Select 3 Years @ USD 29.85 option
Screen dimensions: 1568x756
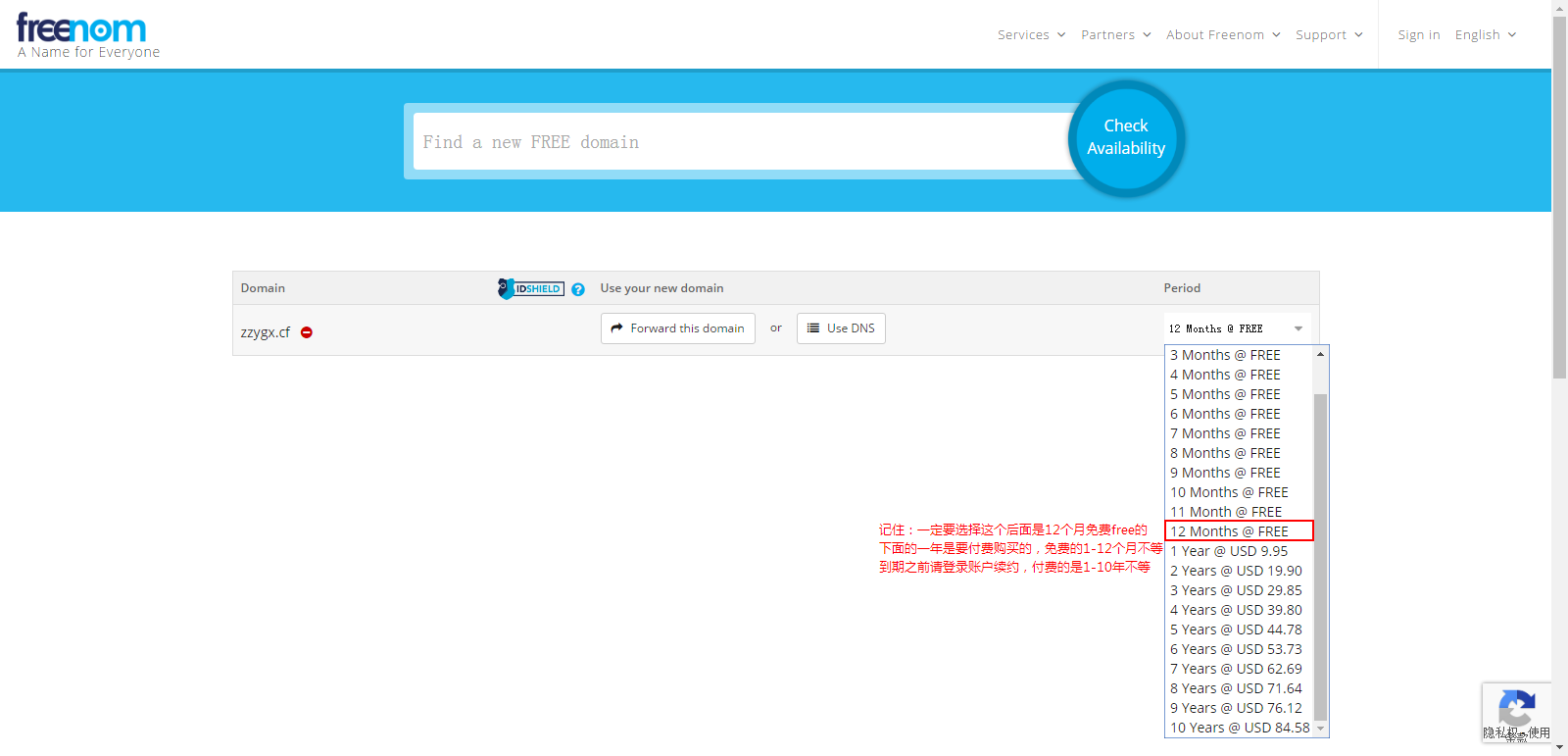[x=1240, y=590]
